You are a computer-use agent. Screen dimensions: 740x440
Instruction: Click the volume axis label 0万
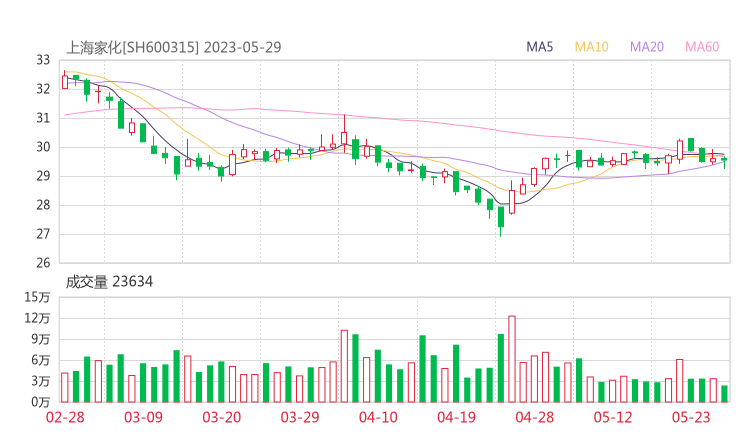pos(41,402)
